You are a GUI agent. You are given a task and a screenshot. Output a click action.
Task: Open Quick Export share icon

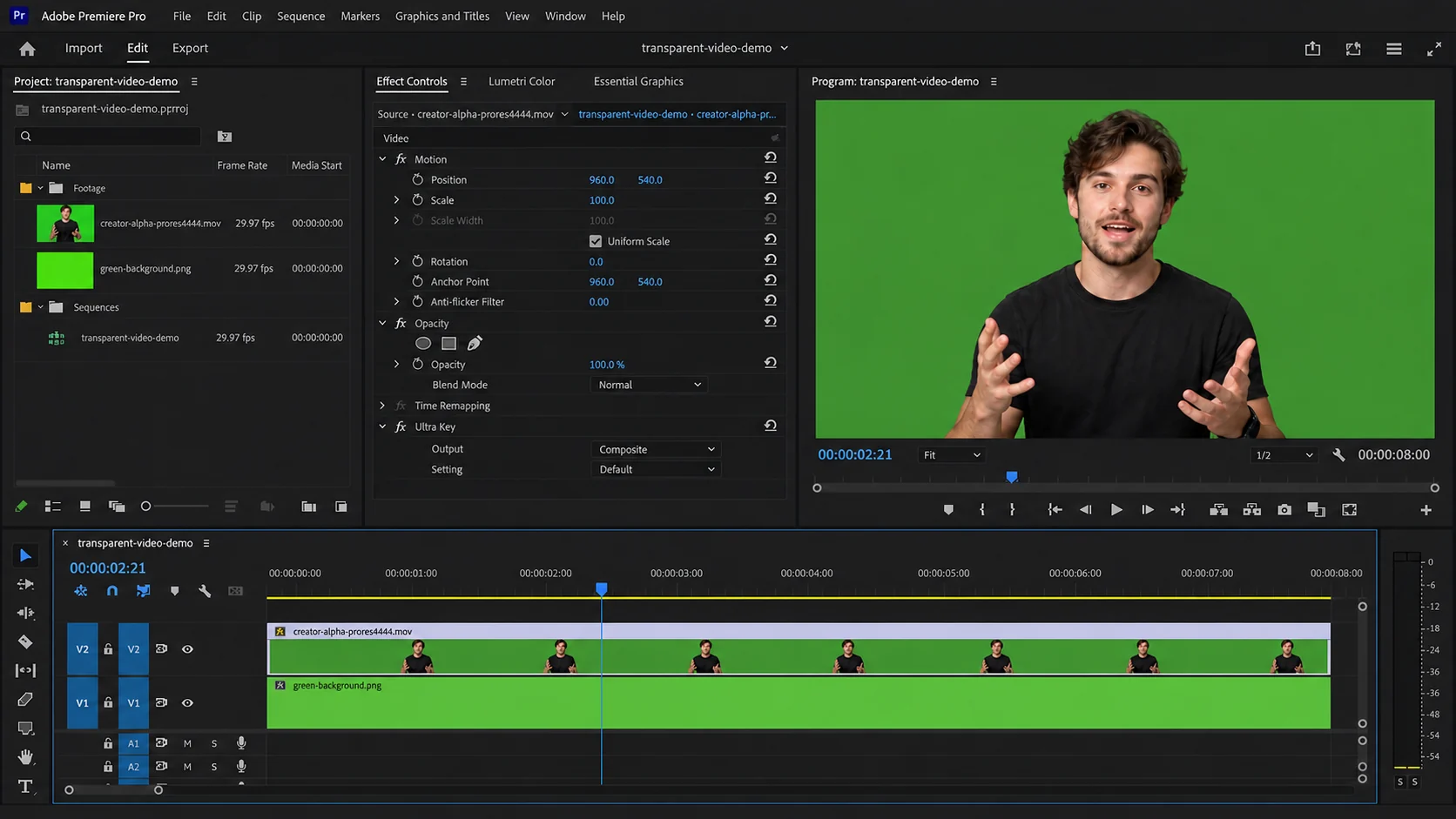[x=1312, y=49]
